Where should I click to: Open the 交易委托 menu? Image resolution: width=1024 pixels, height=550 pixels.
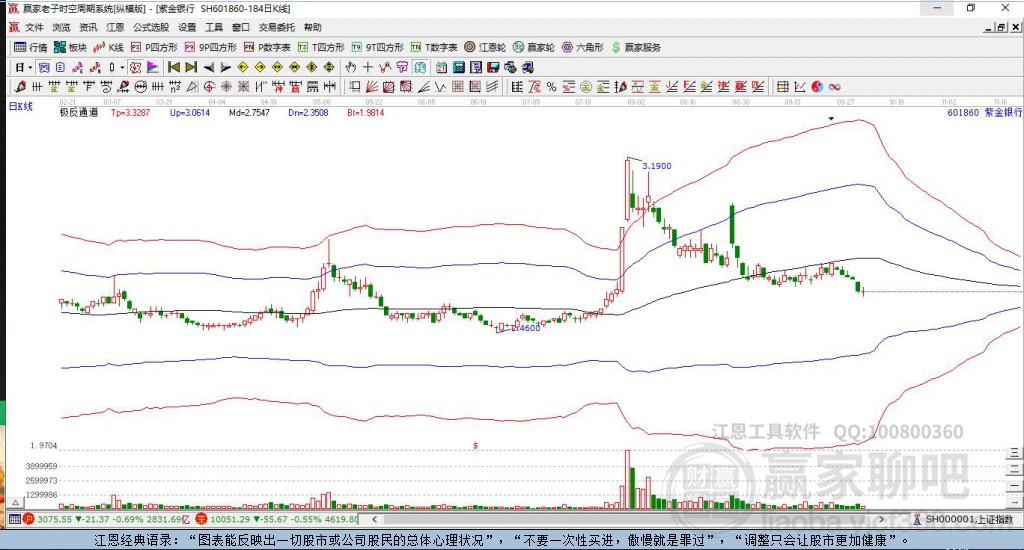point(277,27)
